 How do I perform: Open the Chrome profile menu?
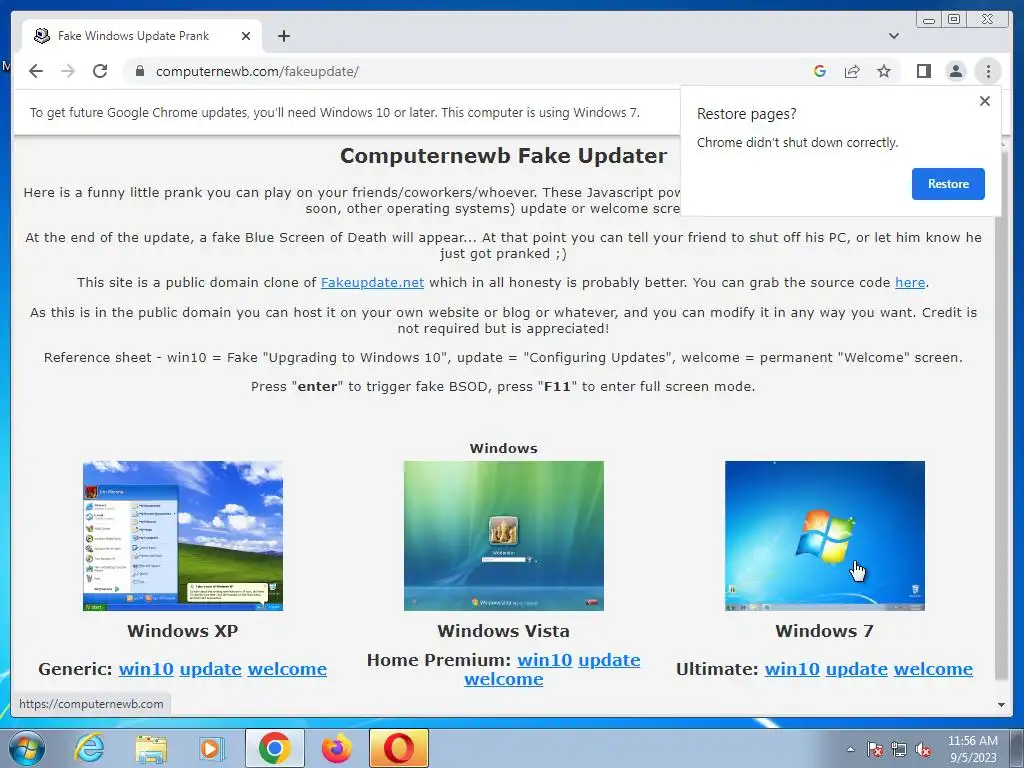pyautogui.click(x=955, y=71)
